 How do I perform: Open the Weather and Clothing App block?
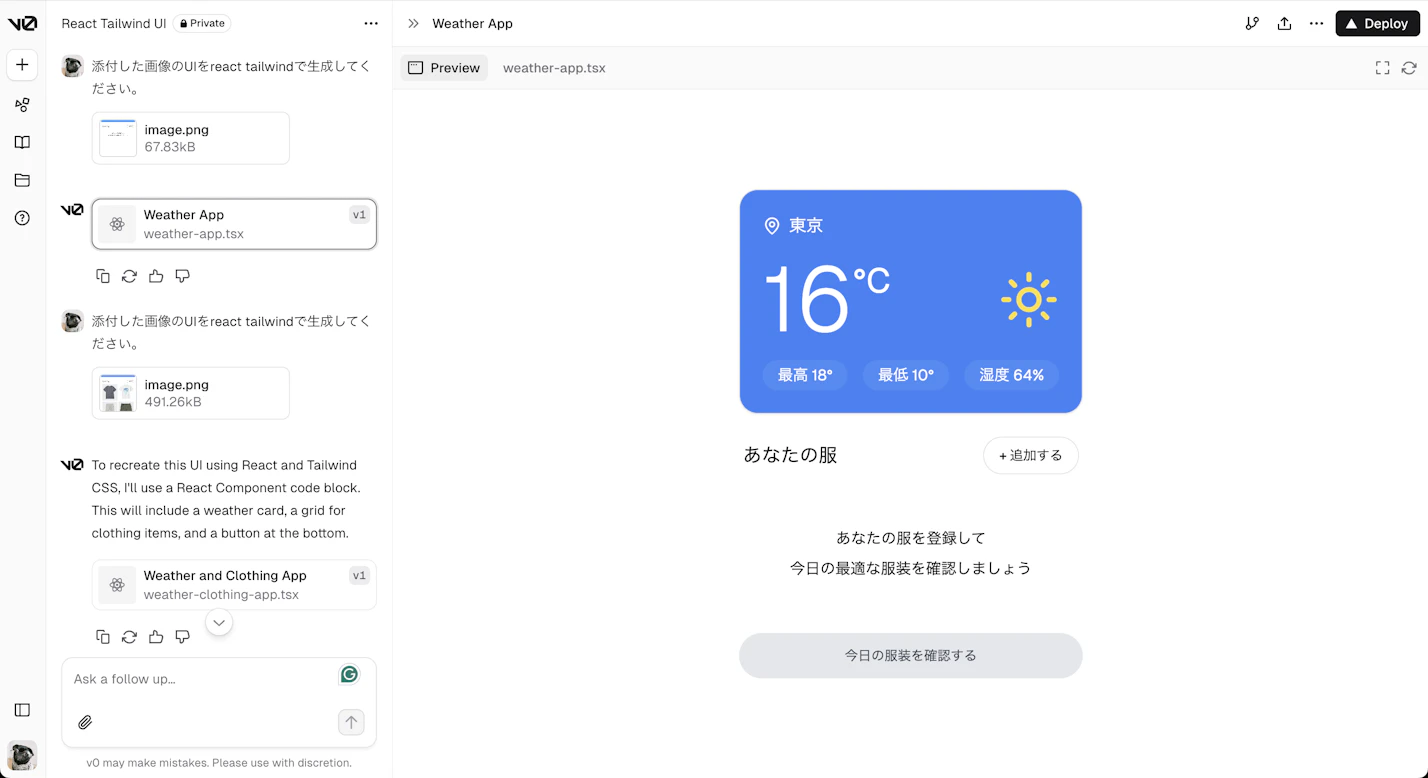234,585
